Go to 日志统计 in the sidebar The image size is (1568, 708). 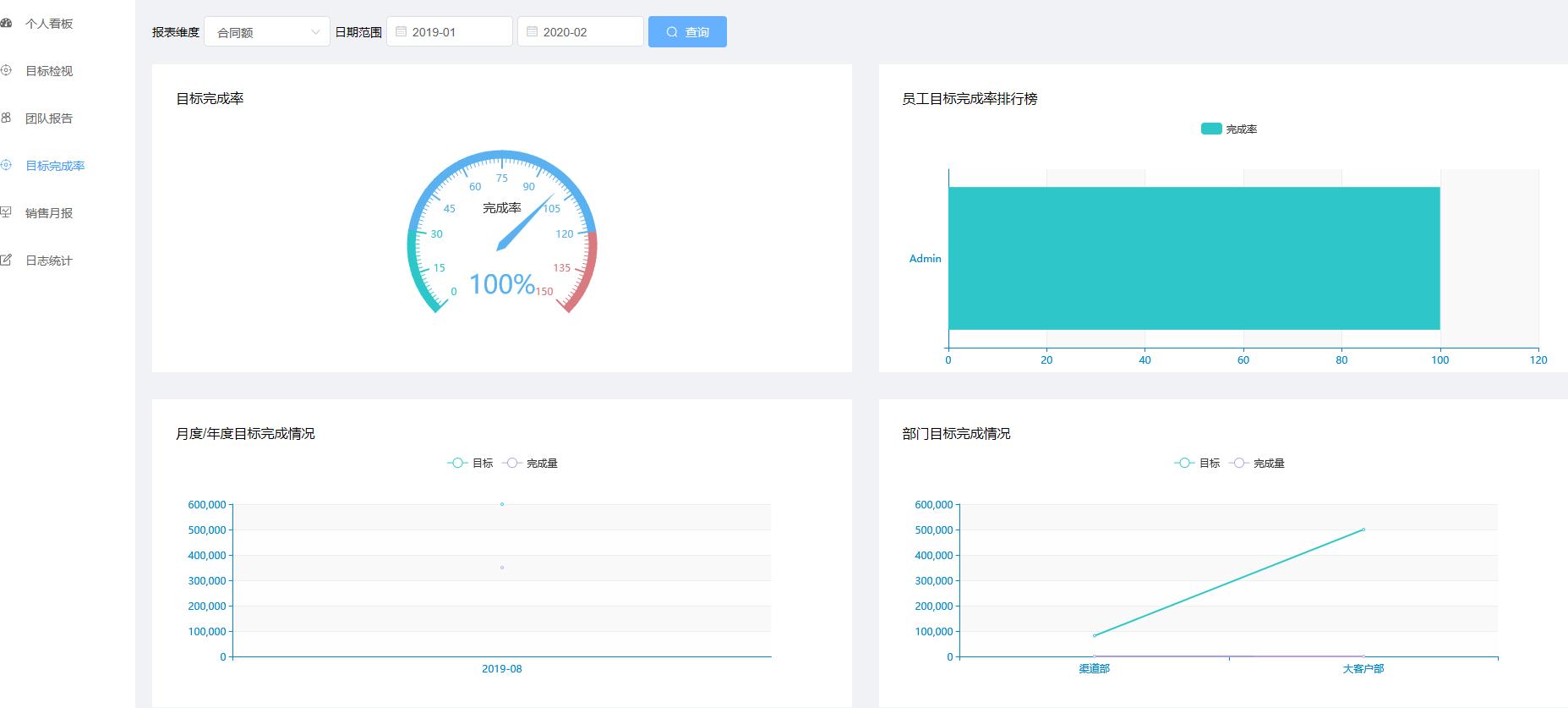coord(49,261)
